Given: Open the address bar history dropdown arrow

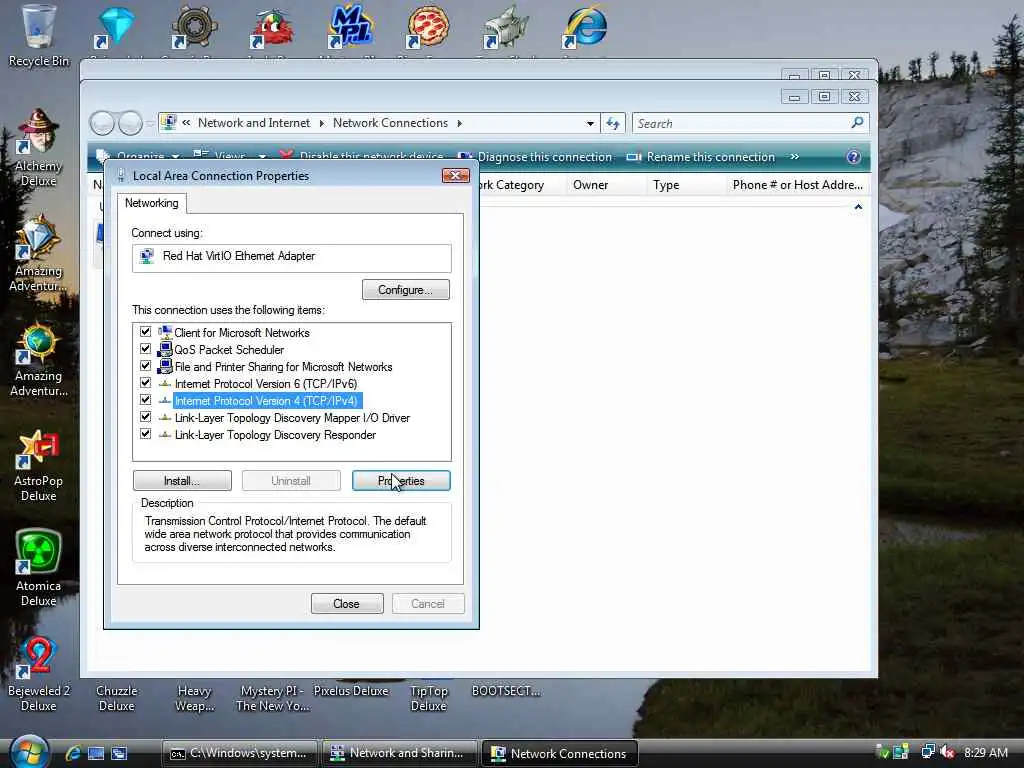Looking at the screenshot, I should tap(590, 123).
